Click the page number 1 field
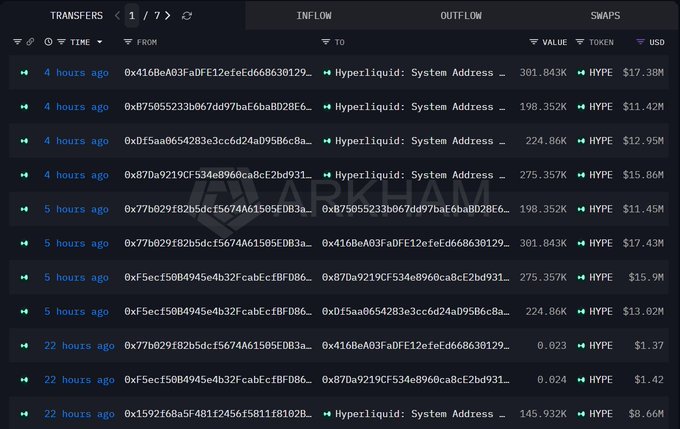Viewport: 680px width, 429px height. click(132, 16)
